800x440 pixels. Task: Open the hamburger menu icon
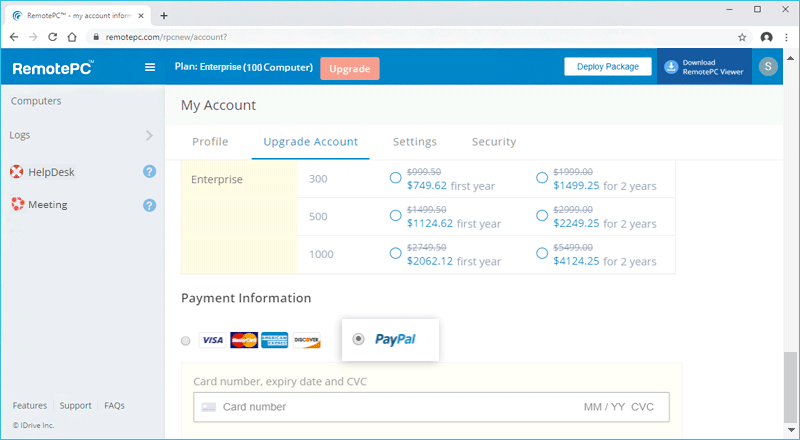[x=150, y=67]
